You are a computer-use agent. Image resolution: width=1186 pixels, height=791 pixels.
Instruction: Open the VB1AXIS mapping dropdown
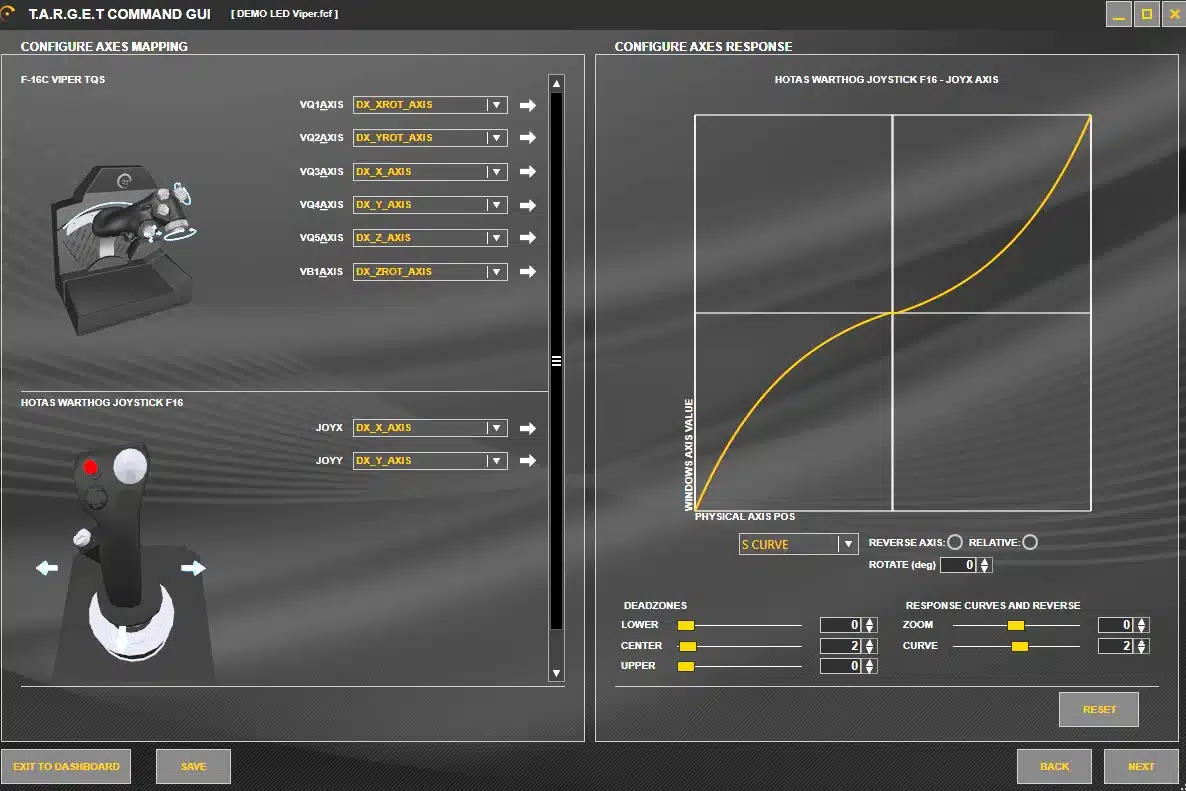pyautogui.click(x=430, y=271)
